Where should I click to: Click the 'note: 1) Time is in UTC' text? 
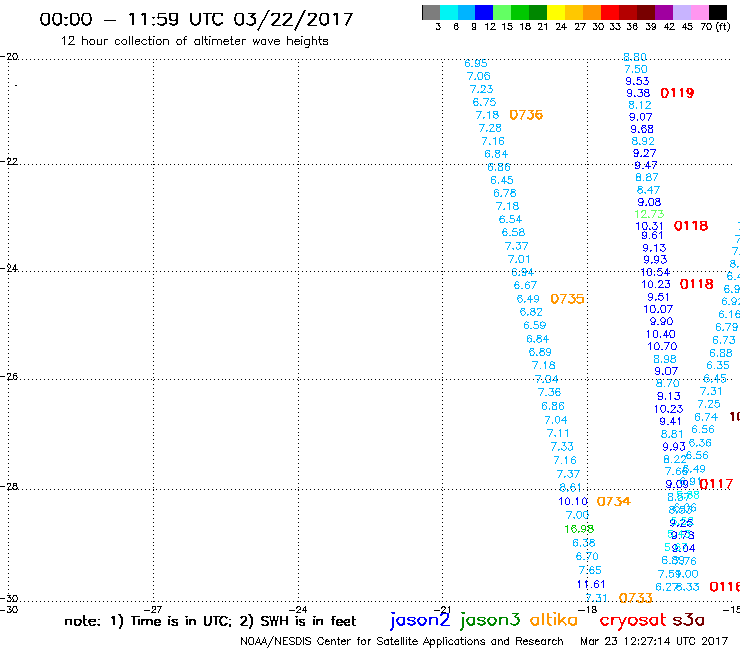148,621
